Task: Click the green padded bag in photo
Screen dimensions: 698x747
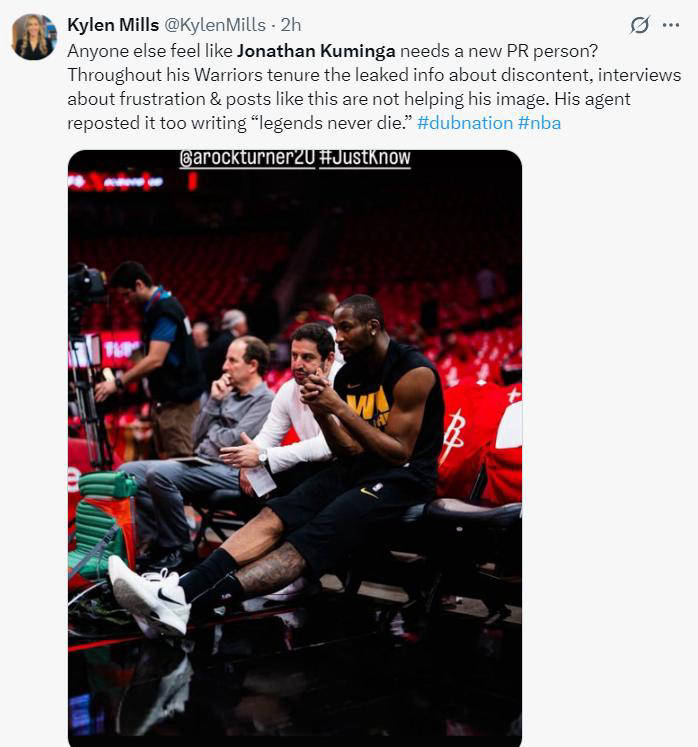Action: click(x=103, y=524)
